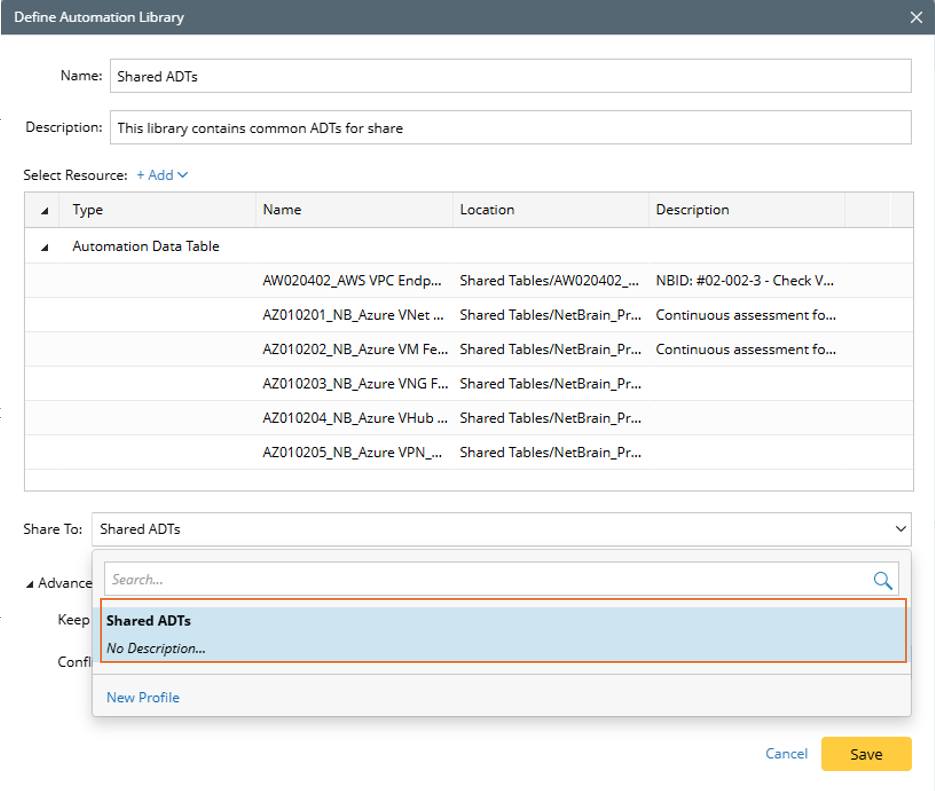Open the Add resource dropdown
The image size is (935, 791).
pyautogui.click(x=162, y=175)
